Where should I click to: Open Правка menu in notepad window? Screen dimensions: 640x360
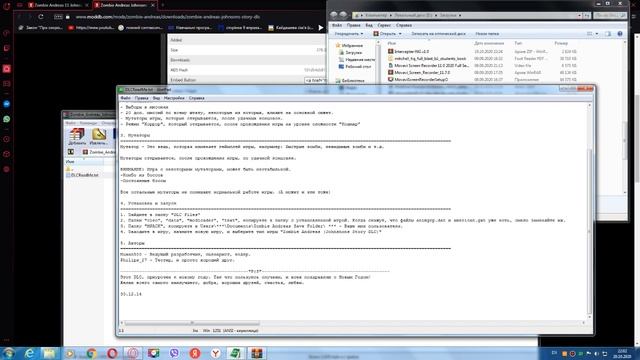[141, 98]
